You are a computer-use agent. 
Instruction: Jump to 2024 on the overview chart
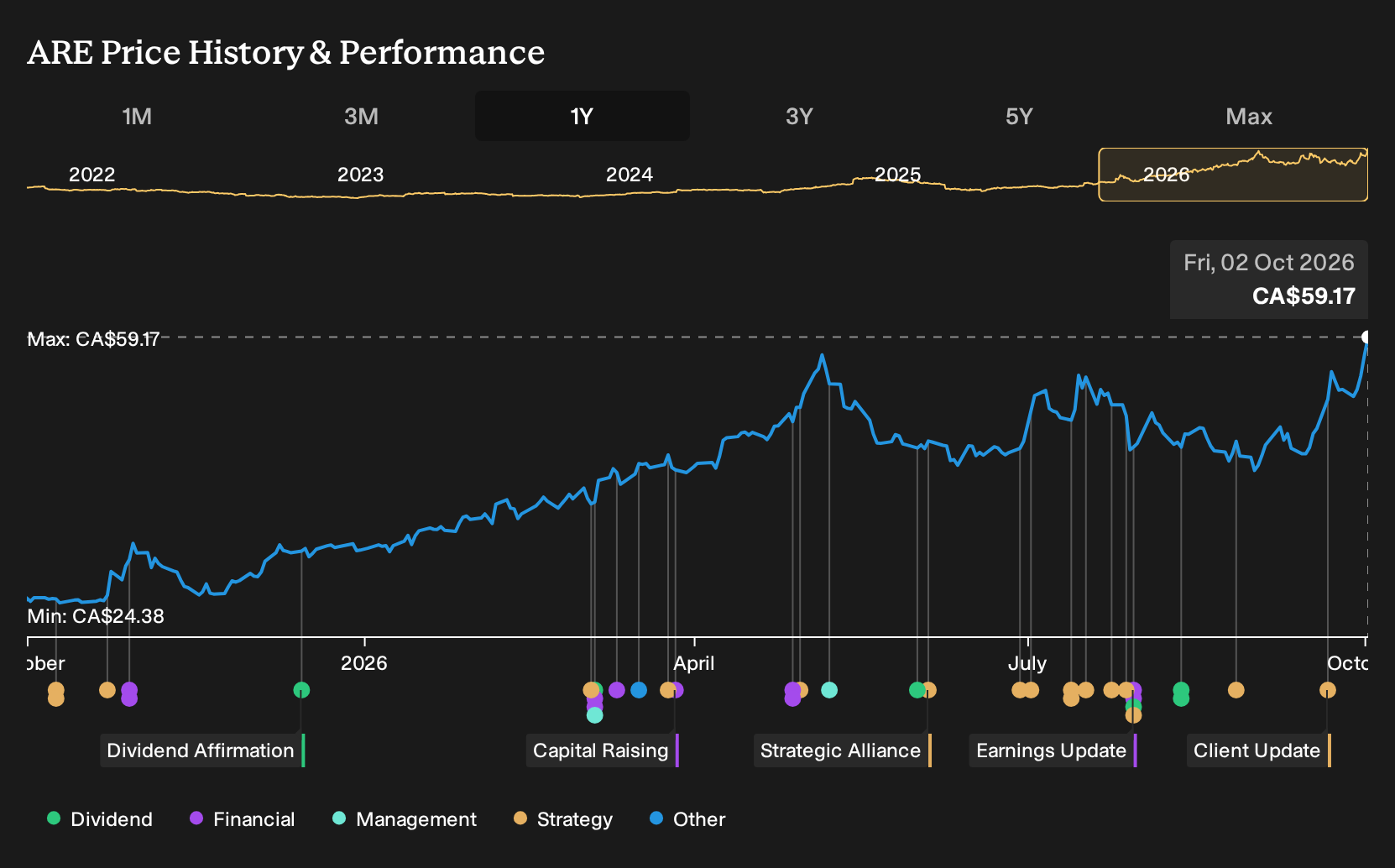630,175
